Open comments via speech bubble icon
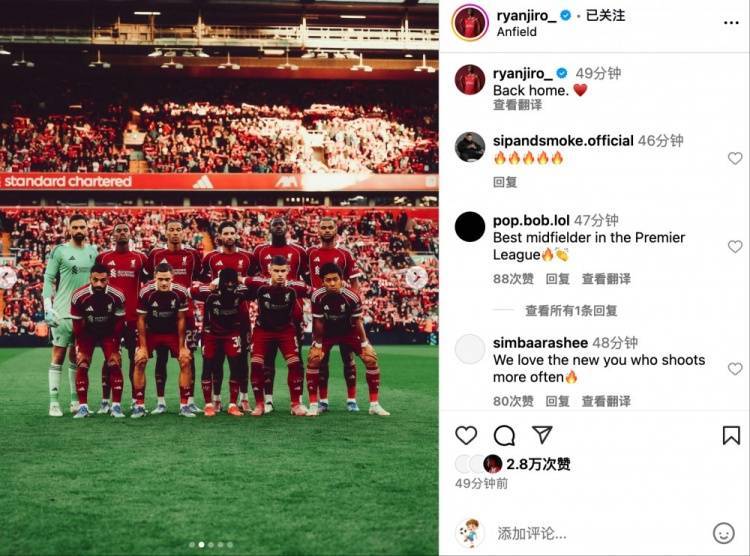This screenshot has width=750, height=556. tap(504, 435)
